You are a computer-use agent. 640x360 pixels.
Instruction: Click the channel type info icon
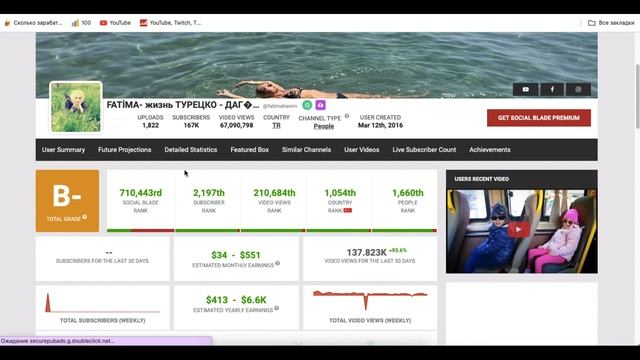tap(347, 116)
